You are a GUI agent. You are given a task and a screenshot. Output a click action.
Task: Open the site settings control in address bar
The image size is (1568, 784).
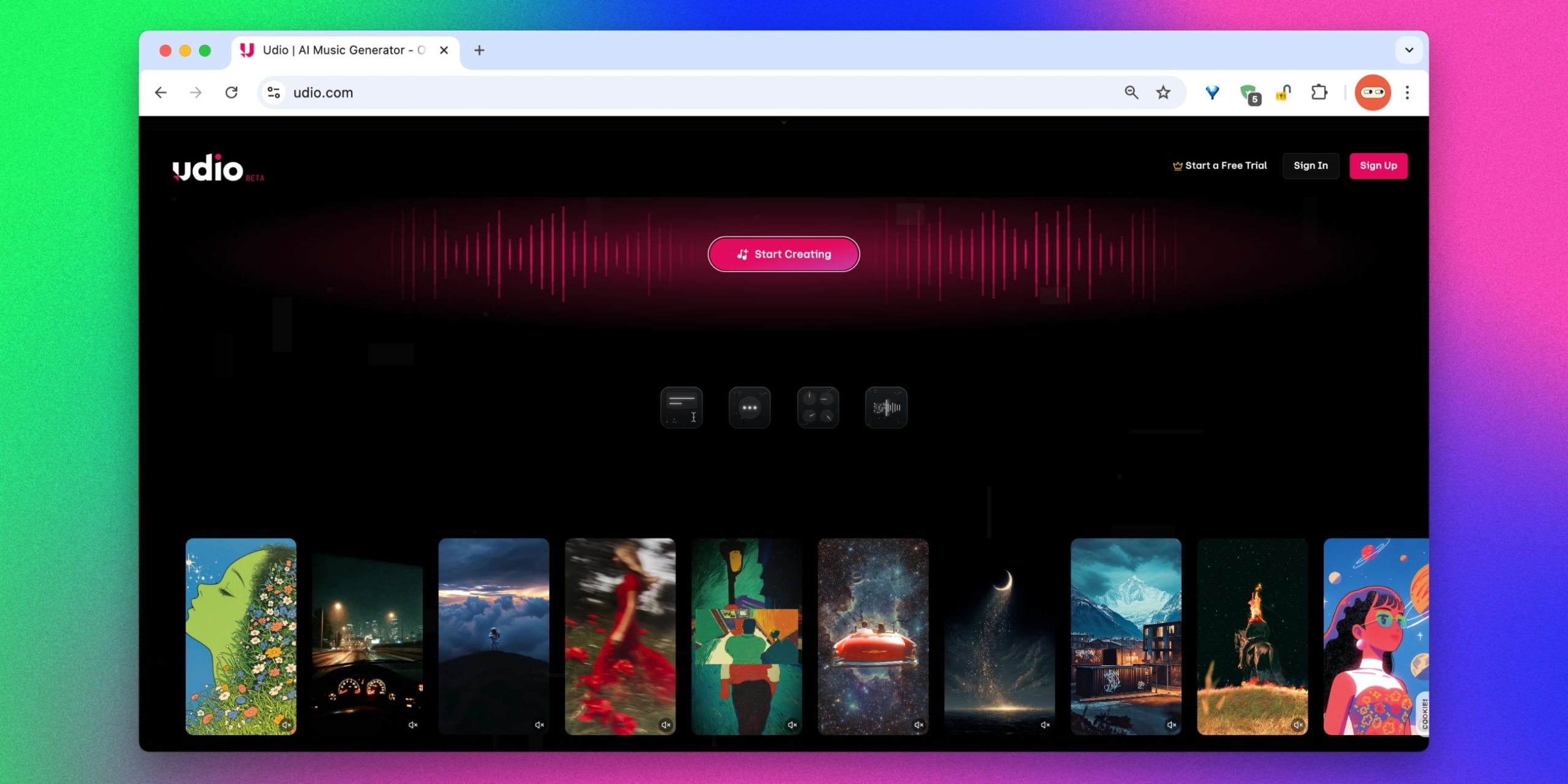(274, 92)
